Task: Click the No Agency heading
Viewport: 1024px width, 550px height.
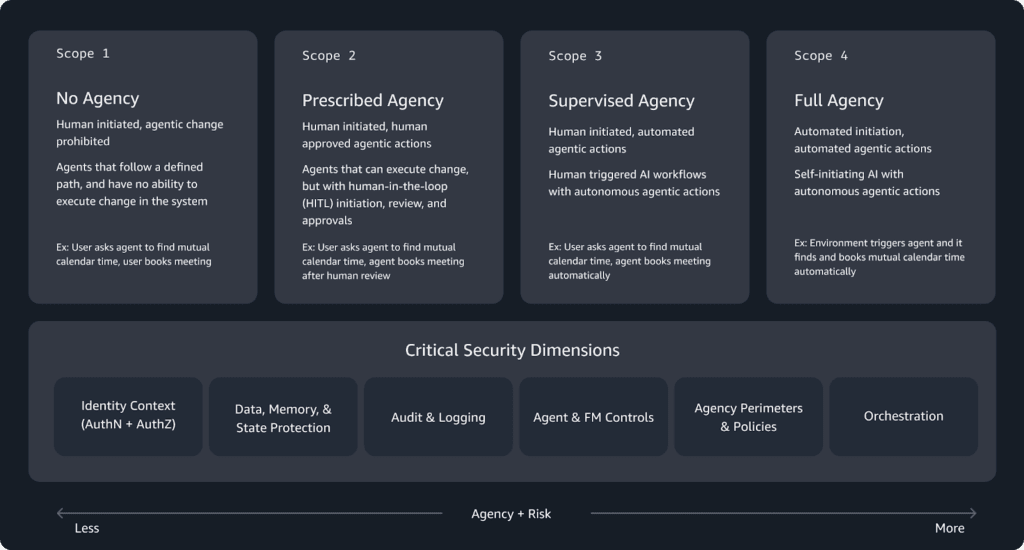Action: pos(97,98)
